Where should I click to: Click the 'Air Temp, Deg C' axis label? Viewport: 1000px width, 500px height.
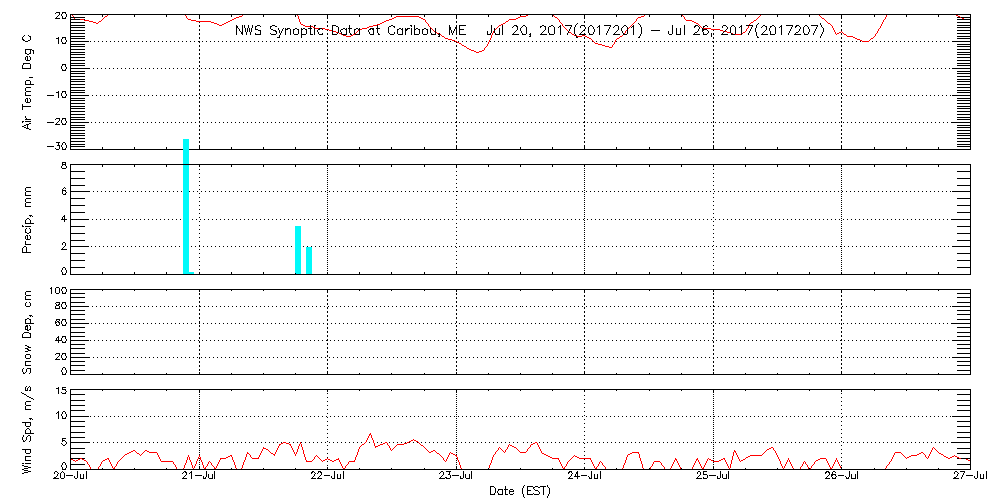pyautogui.click(x=28, y=81)
